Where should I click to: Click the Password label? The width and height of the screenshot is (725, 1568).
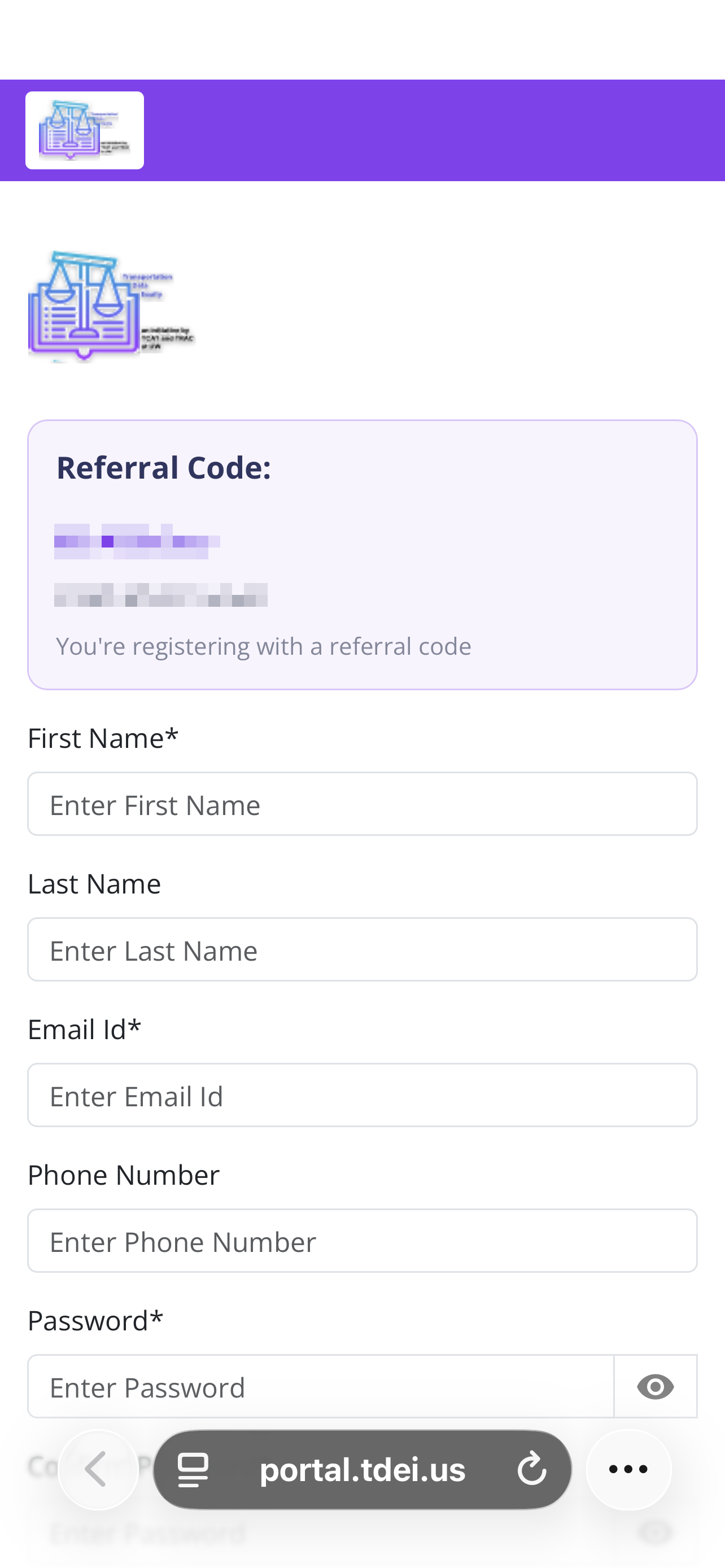click(95, 1320)
